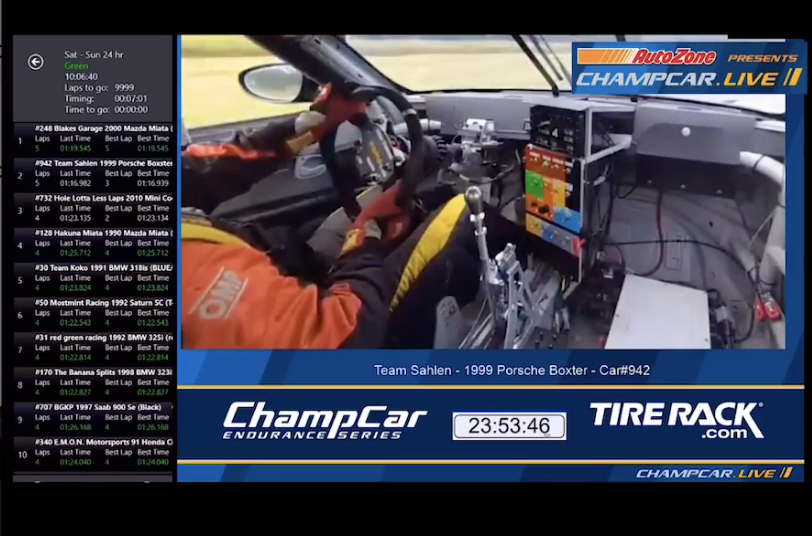
Task: Select the #170 The Banana Splits BMW row
Action: point(93,383)
